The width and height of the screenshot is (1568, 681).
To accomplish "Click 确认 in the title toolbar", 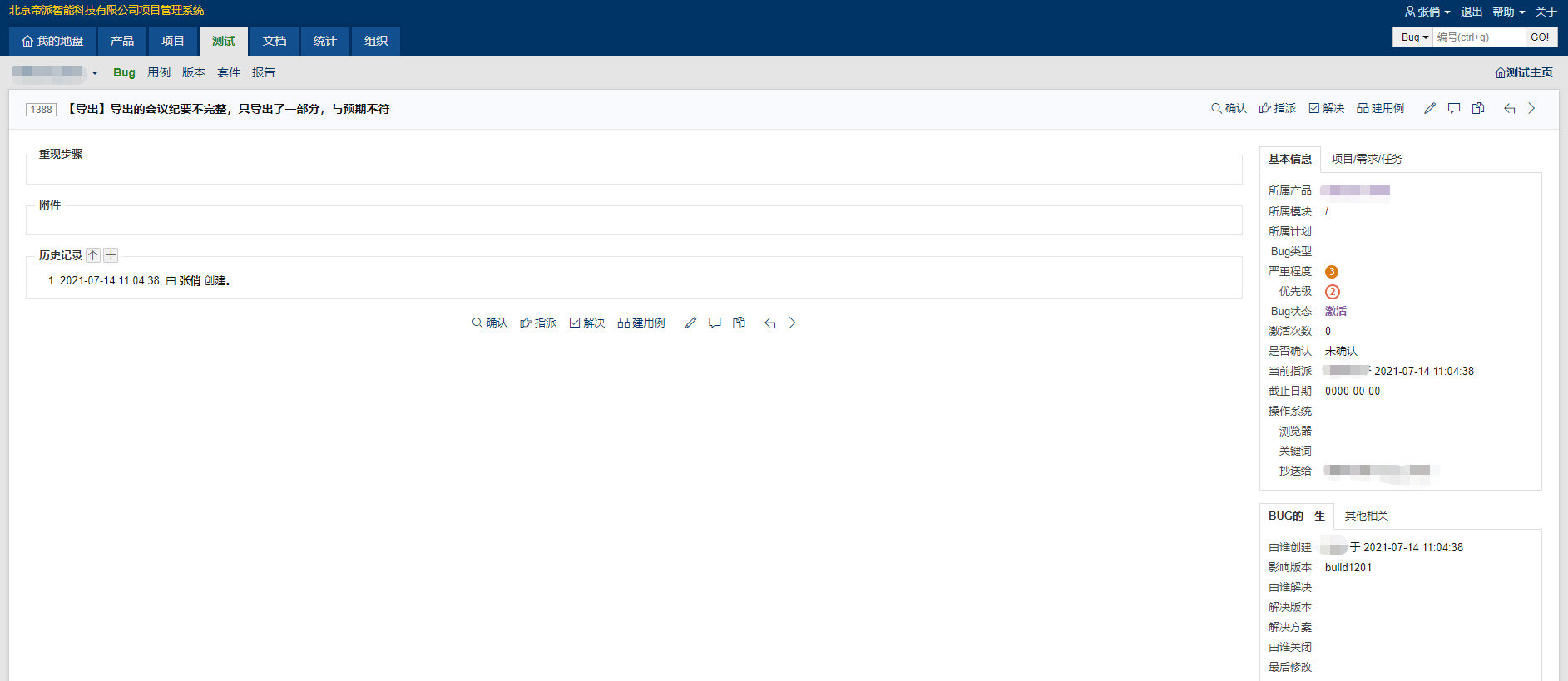I will click(1229, 109).
